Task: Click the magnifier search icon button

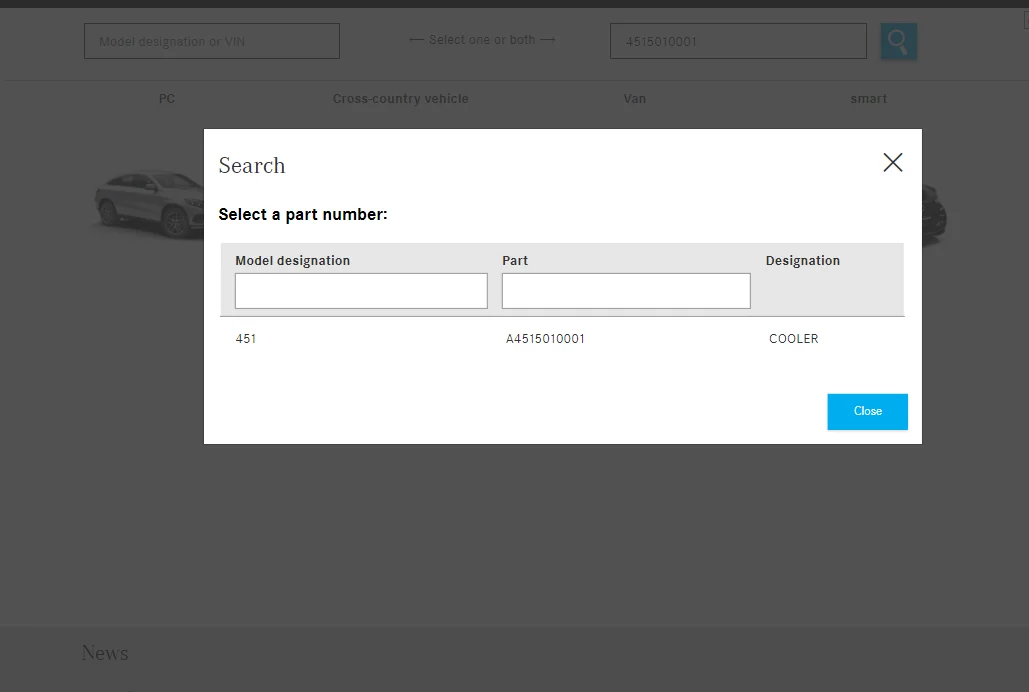Action: pos(898,41)
